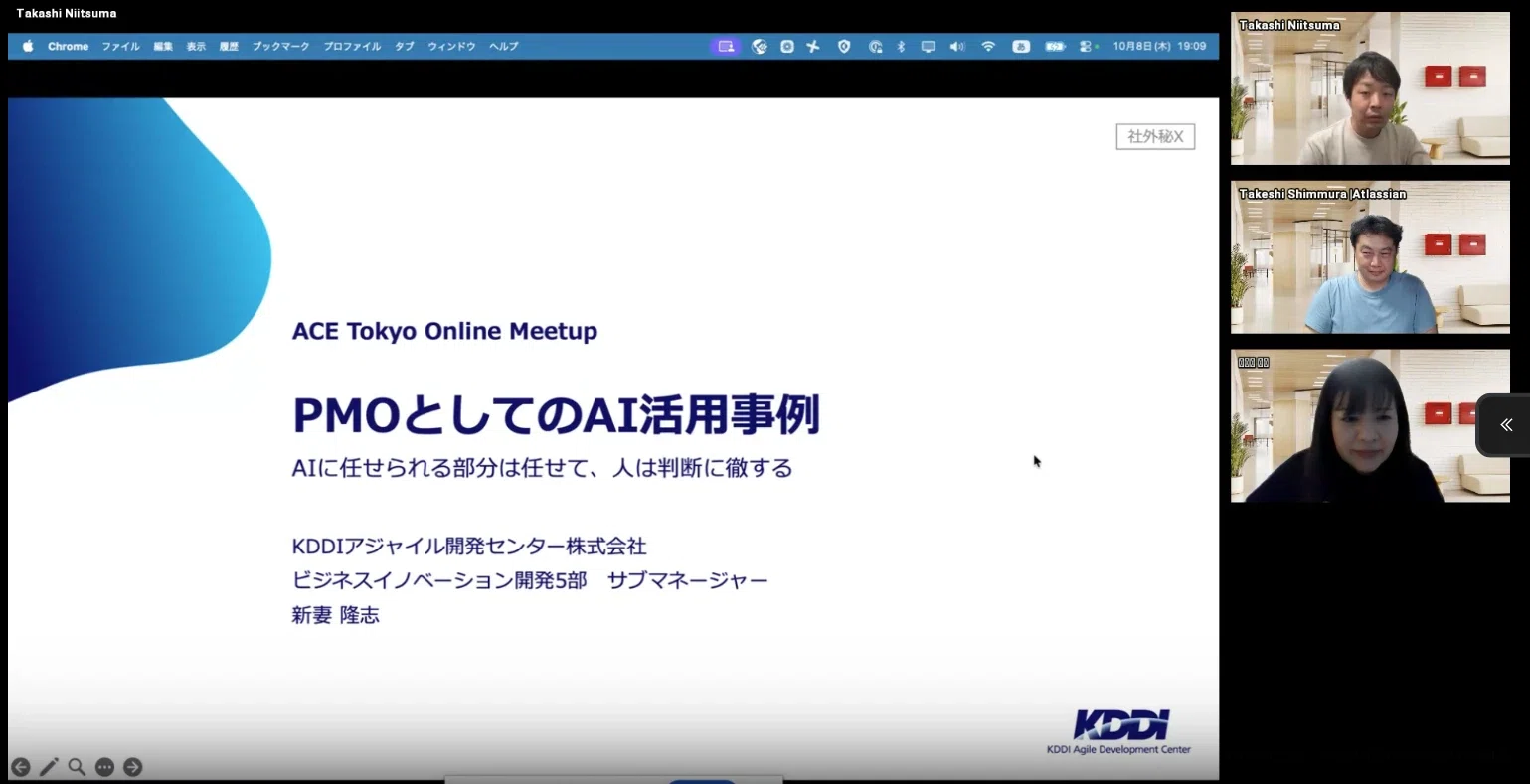This screenshot has width=1530, height=784.
Task: Select the third participant's video tile
Action: 1370,425
